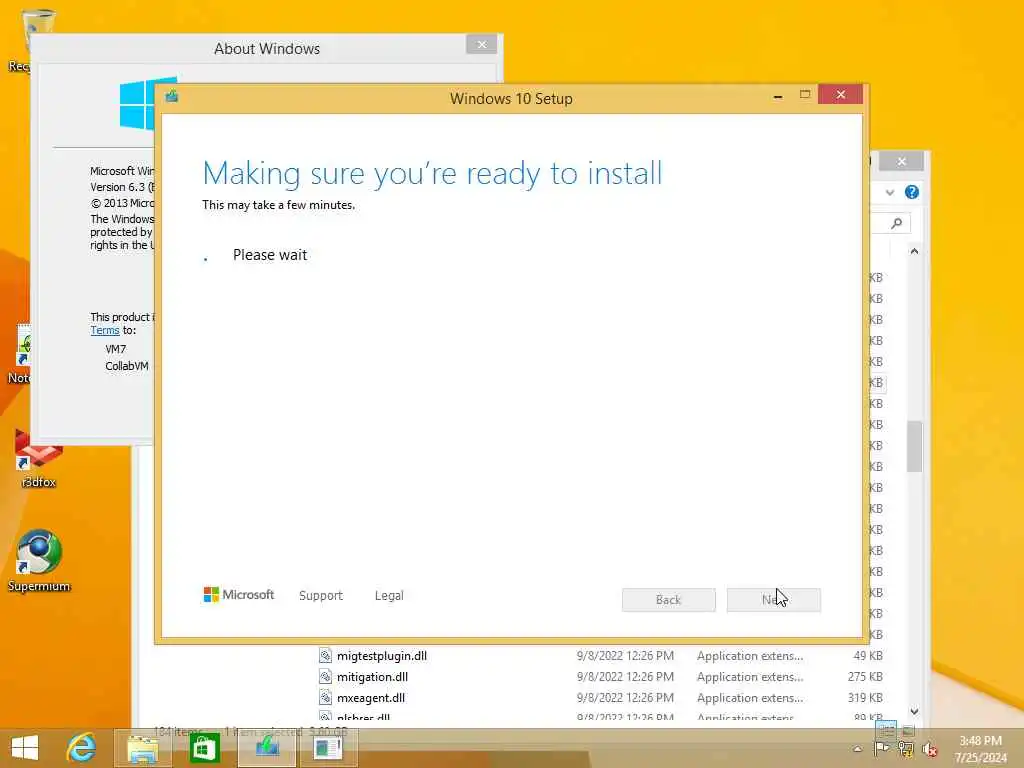Click the Windows Start button
The width and height of the screenshot is (1024, 768).
(x=25, y=748)
